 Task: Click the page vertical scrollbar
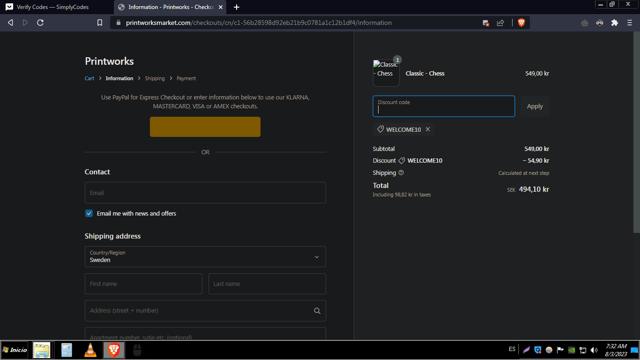[636, 132]
